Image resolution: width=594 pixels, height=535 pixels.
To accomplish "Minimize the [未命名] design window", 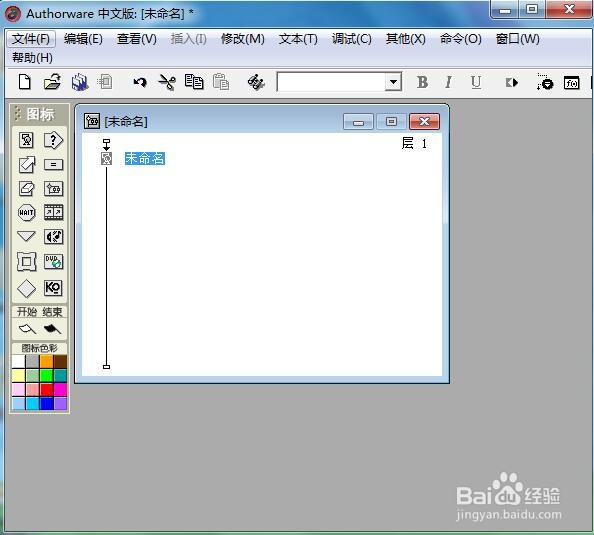I will tap(358, 122).
